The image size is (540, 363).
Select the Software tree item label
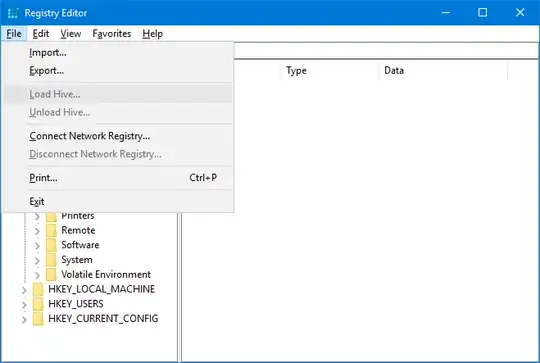coord(80,245)
